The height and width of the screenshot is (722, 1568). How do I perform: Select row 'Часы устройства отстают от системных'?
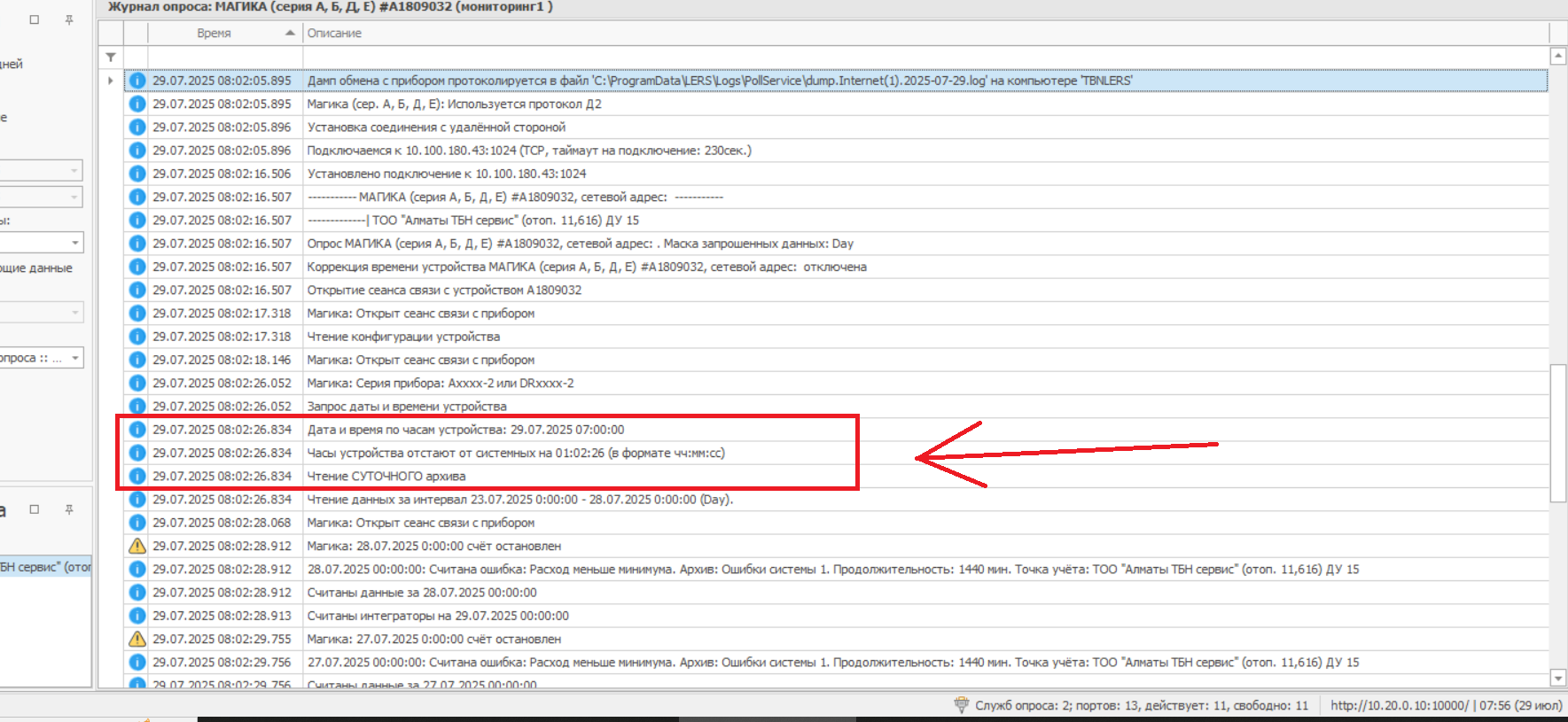tap(515, 453)
